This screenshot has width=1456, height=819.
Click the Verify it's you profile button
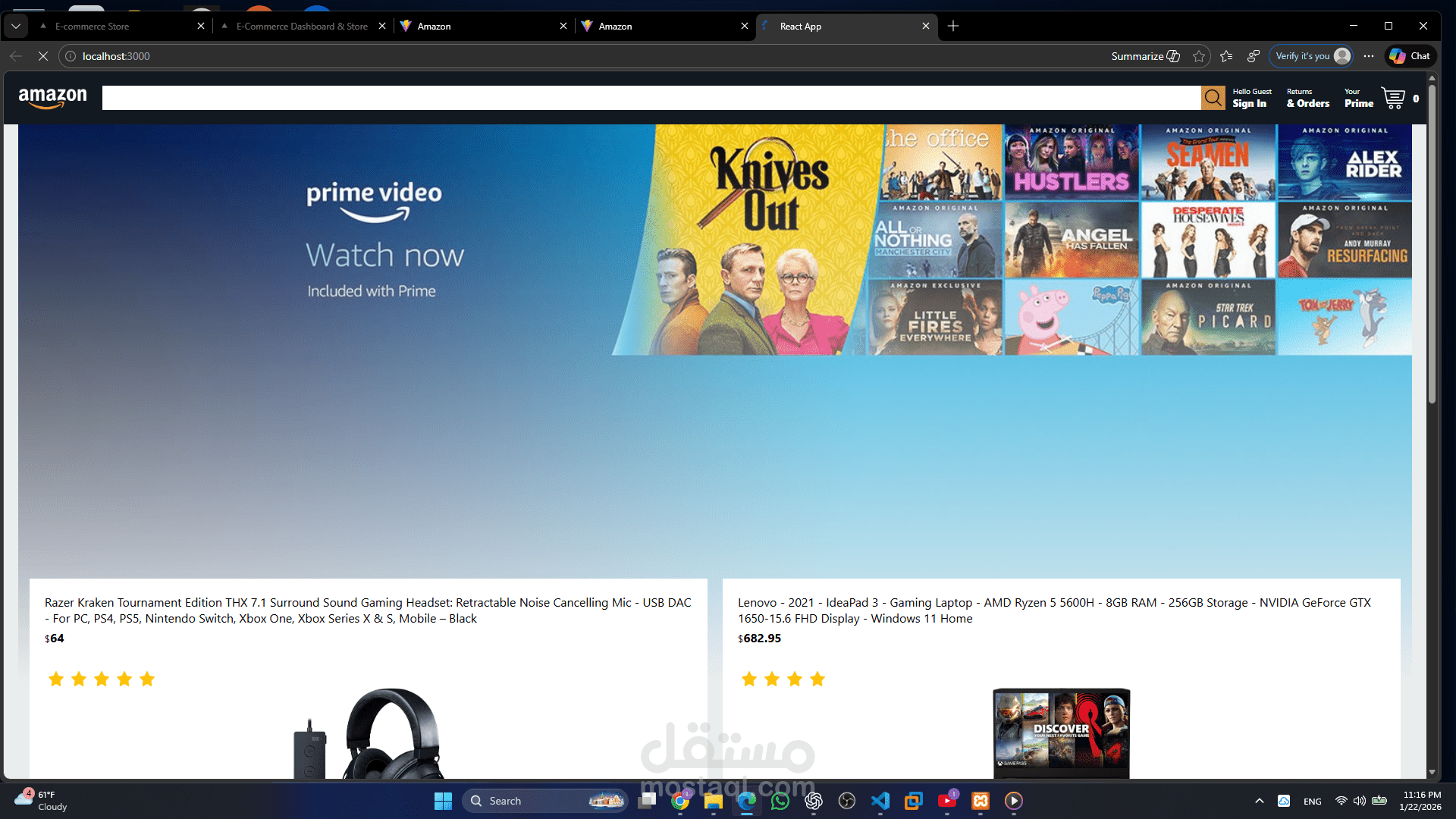click(x=1312, y=56)
